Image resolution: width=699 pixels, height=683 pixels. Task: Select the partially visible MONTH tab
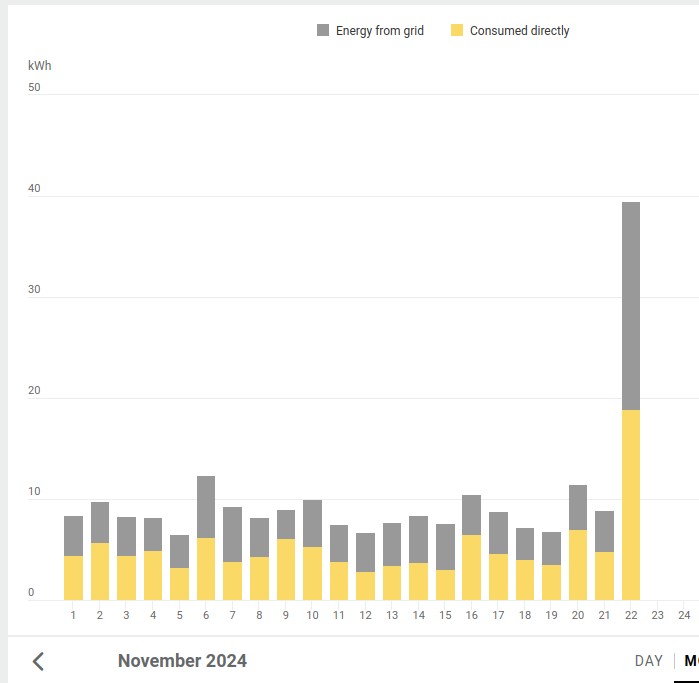pyautogui.click(x=690, y=661)
